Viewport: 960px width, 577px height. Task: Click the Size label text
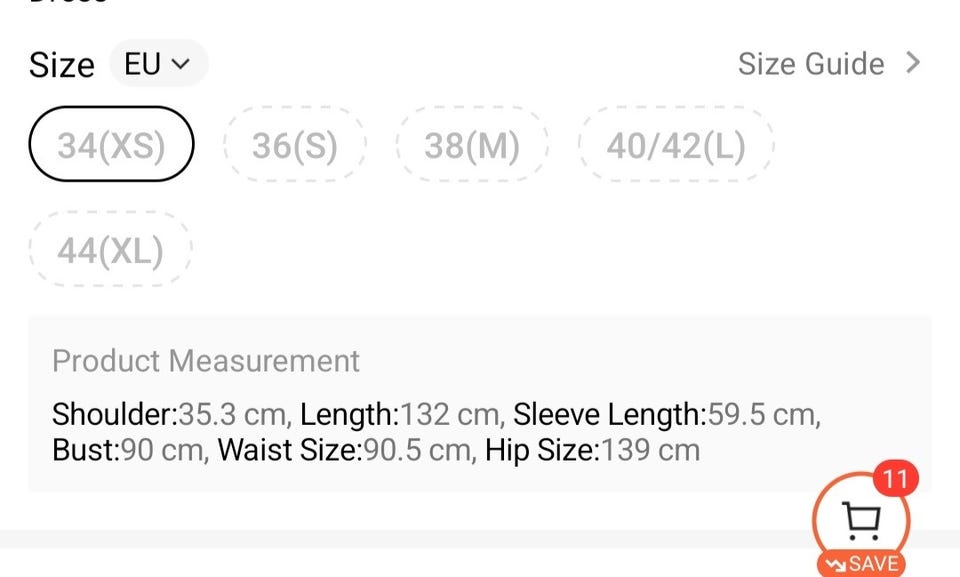point(62,65)
